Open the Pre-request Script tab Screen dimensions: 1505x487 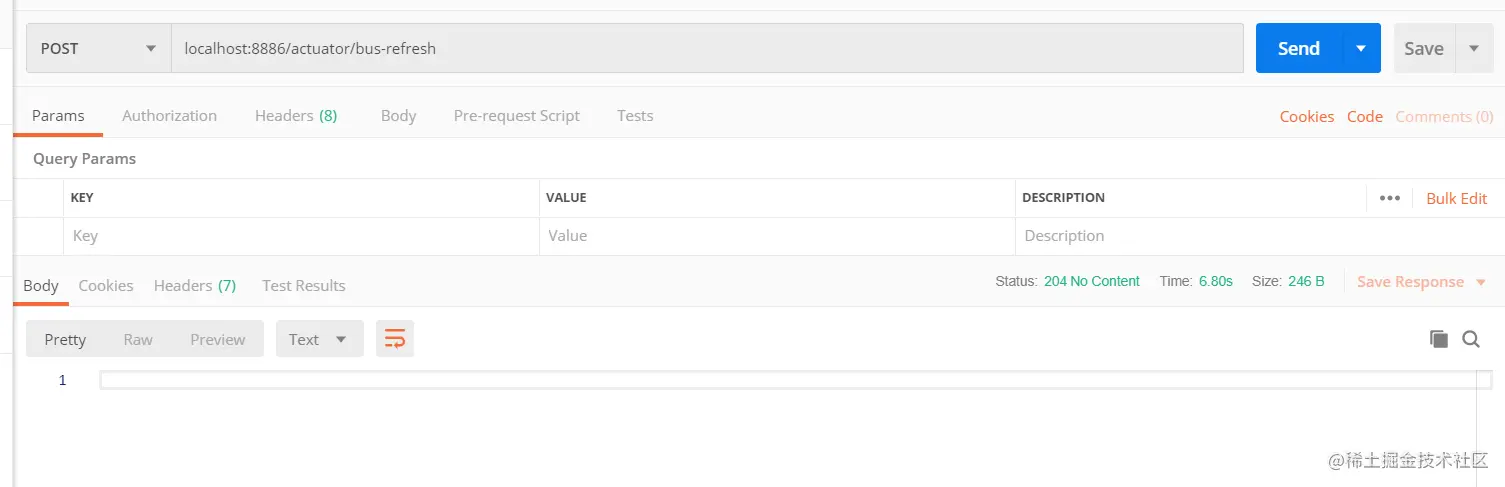[516, 116]
